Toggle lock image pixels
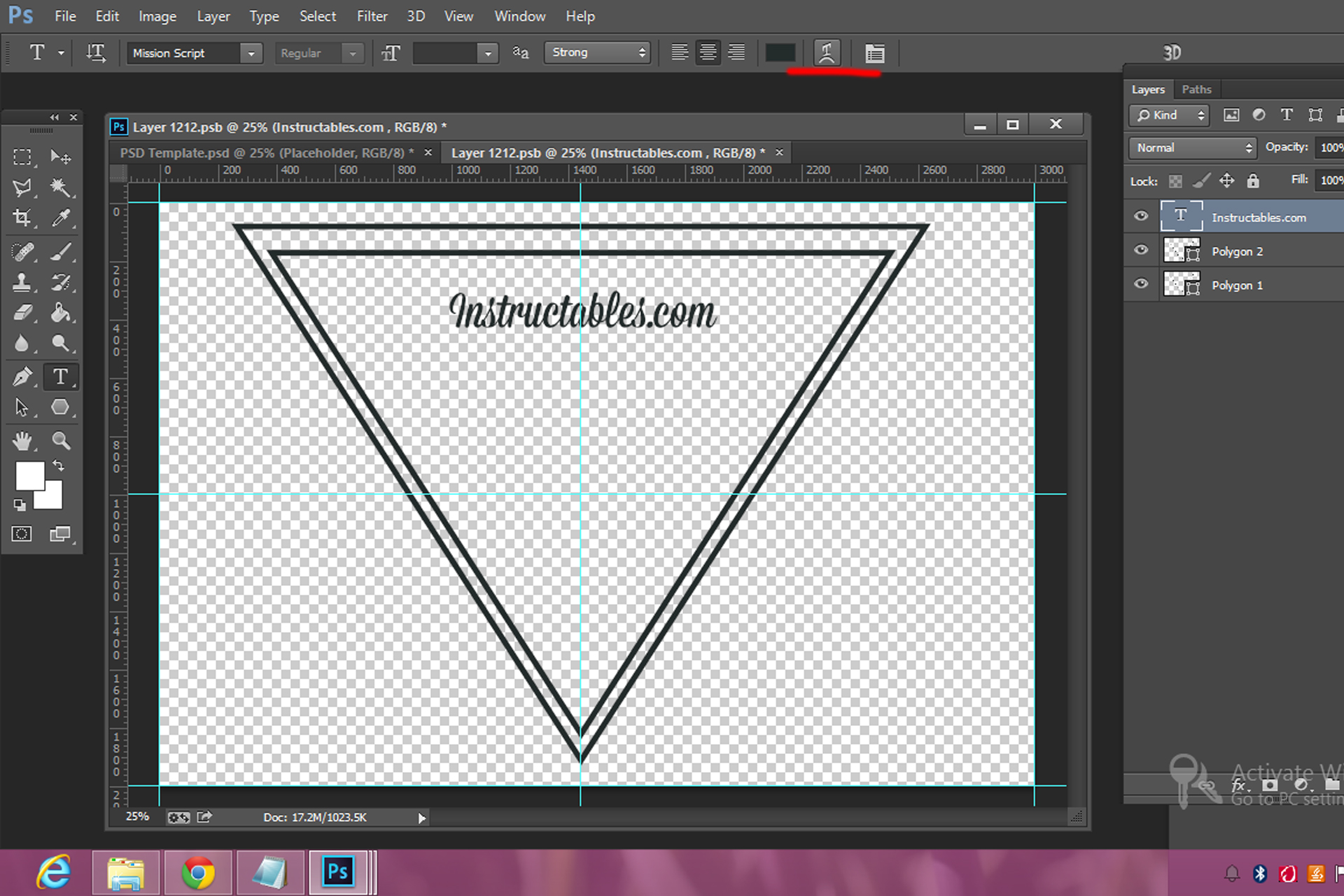Image resolution: width=1344 pixels, height=896 pixels. 1201,181
